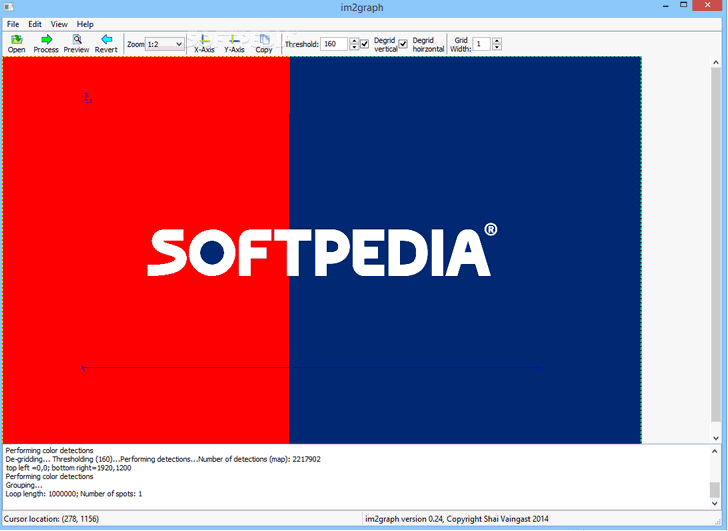Open the Help menu
The width and height of the screenshot is (728, 531).
point(85,23)
